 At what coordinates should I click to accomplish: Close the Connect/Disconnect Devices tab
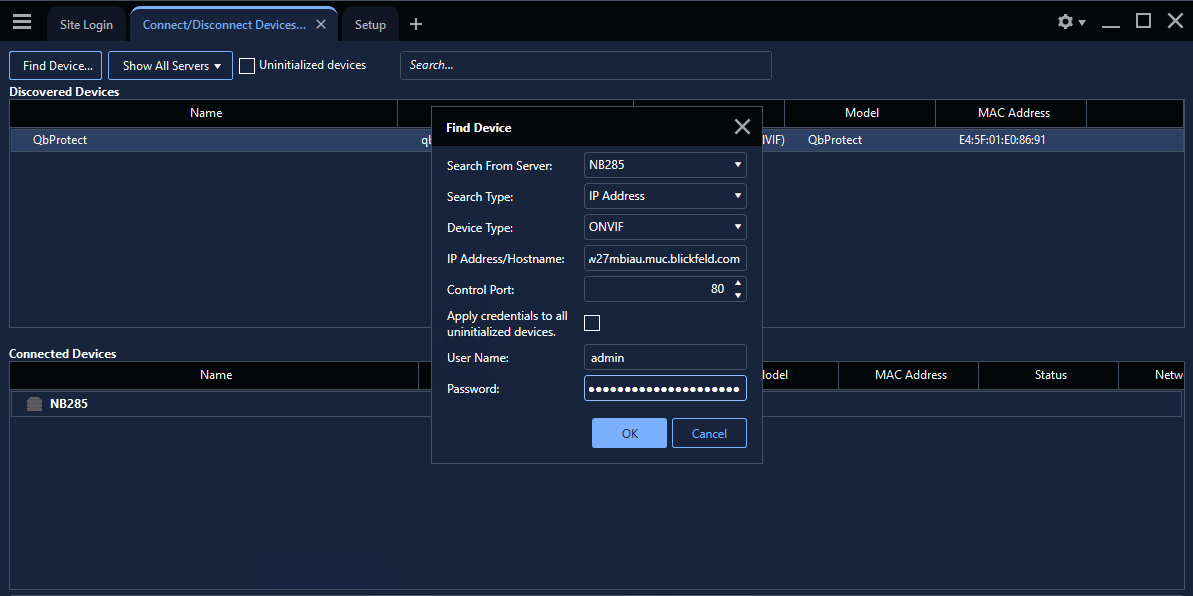[320, 24]
